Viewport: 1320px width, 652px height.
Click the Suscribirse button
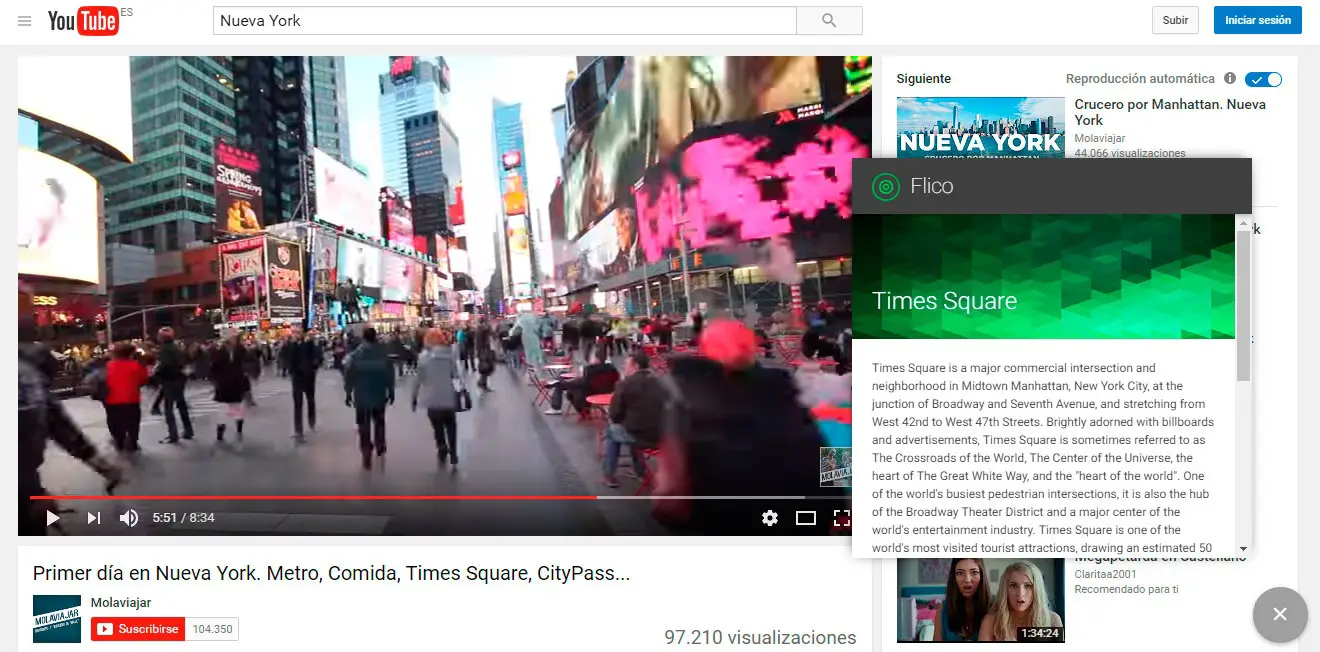138,629
